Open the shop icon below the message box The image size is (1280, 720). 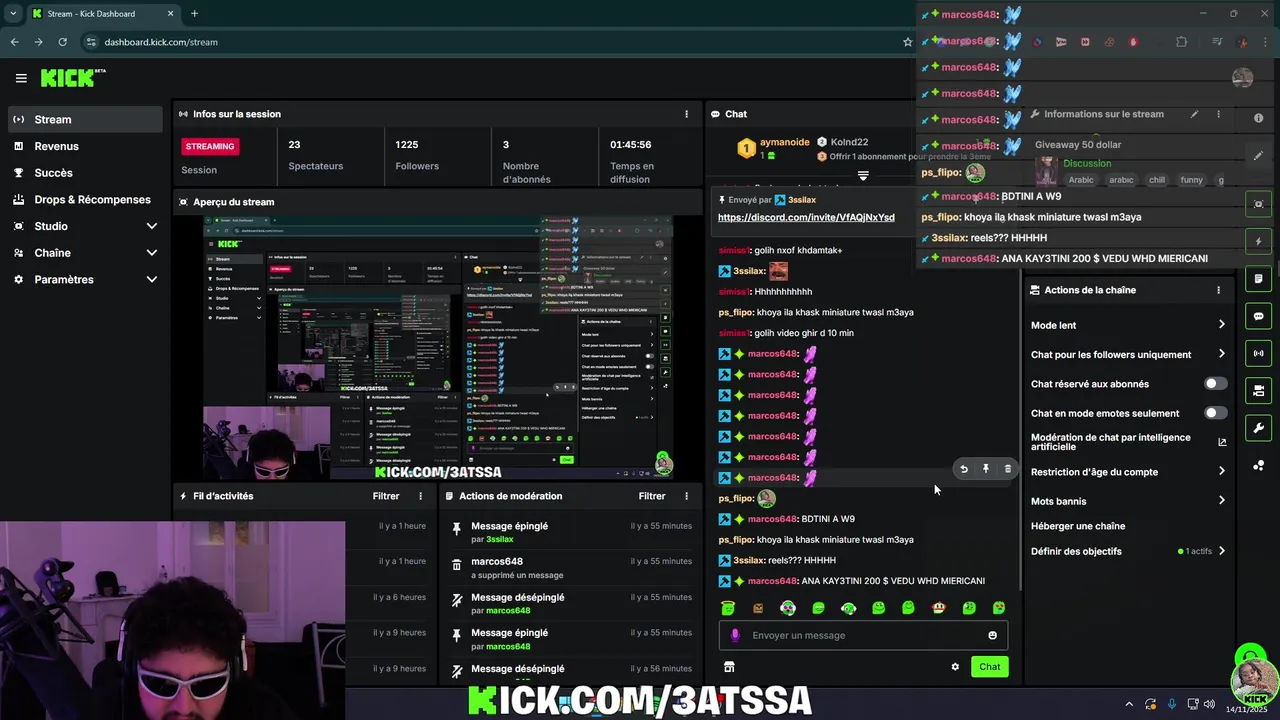point(729,667)
